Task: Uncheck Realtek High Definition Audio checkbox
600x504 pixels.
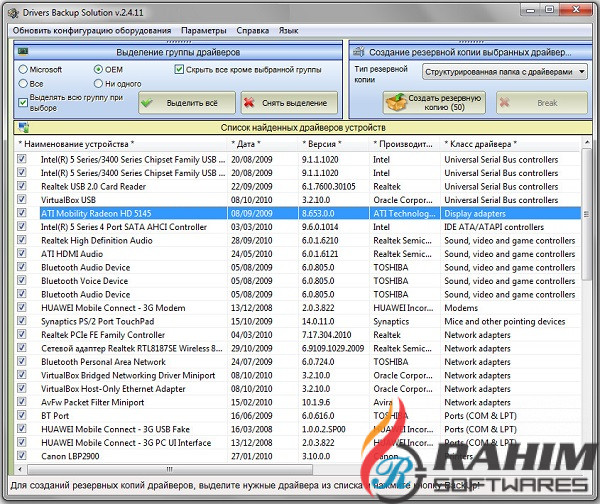Action: coord(22,240)
